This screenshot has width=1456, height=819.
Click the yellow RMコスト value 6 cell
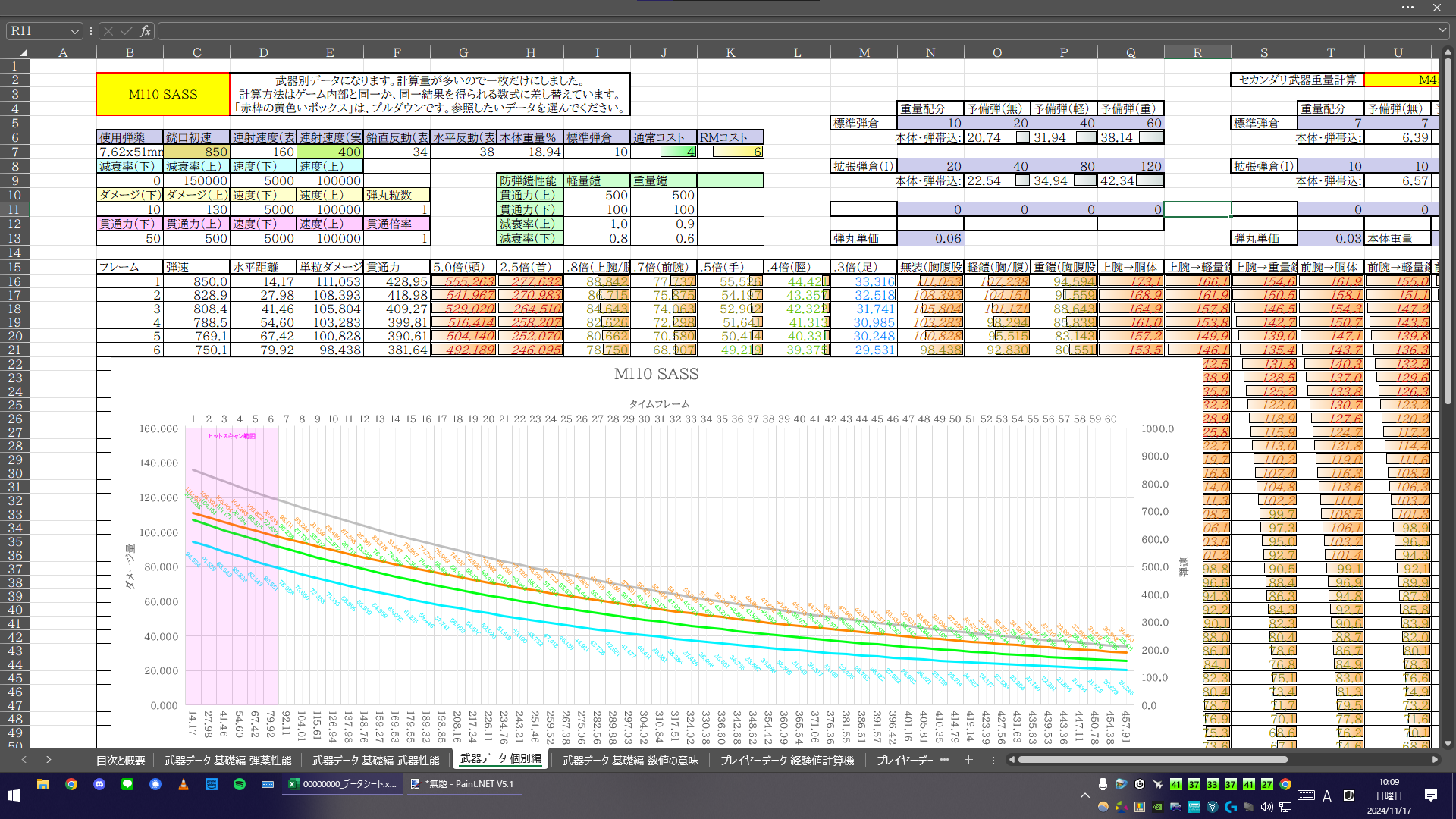[x=730, y=152]
